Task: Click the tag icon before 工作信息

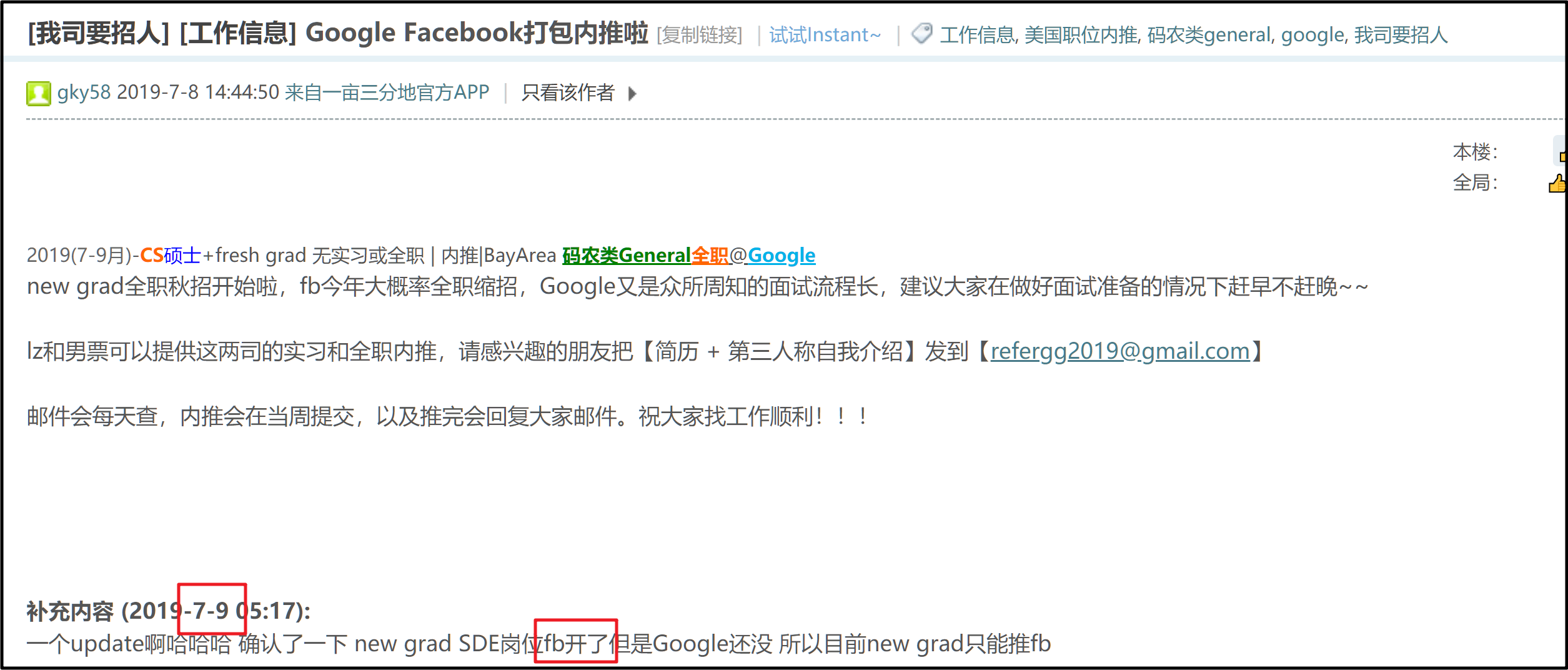Action: point(921,33)
